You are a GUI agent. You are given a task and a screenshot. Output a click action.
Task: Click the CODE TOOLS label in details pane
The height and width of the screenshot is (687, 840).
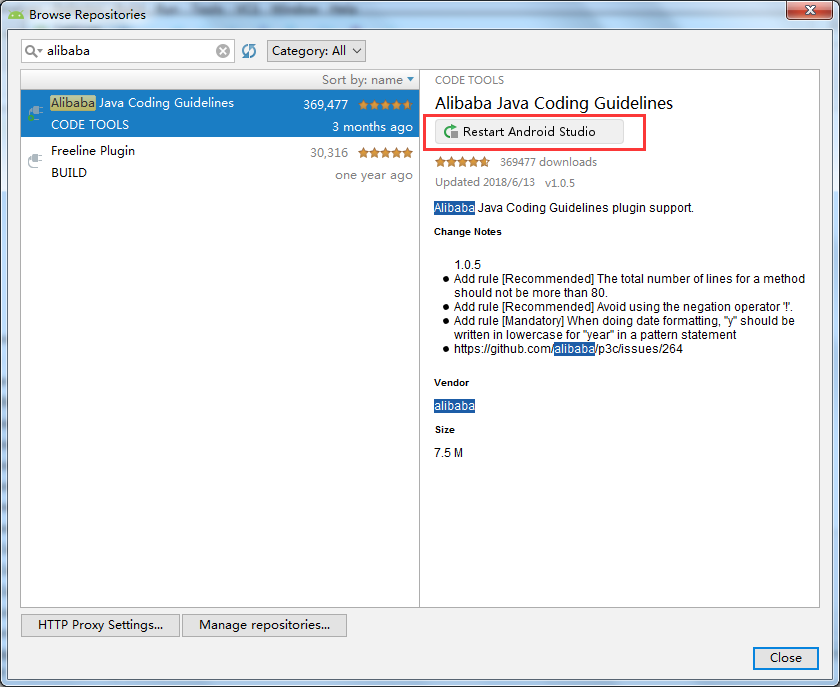point(469,80)
